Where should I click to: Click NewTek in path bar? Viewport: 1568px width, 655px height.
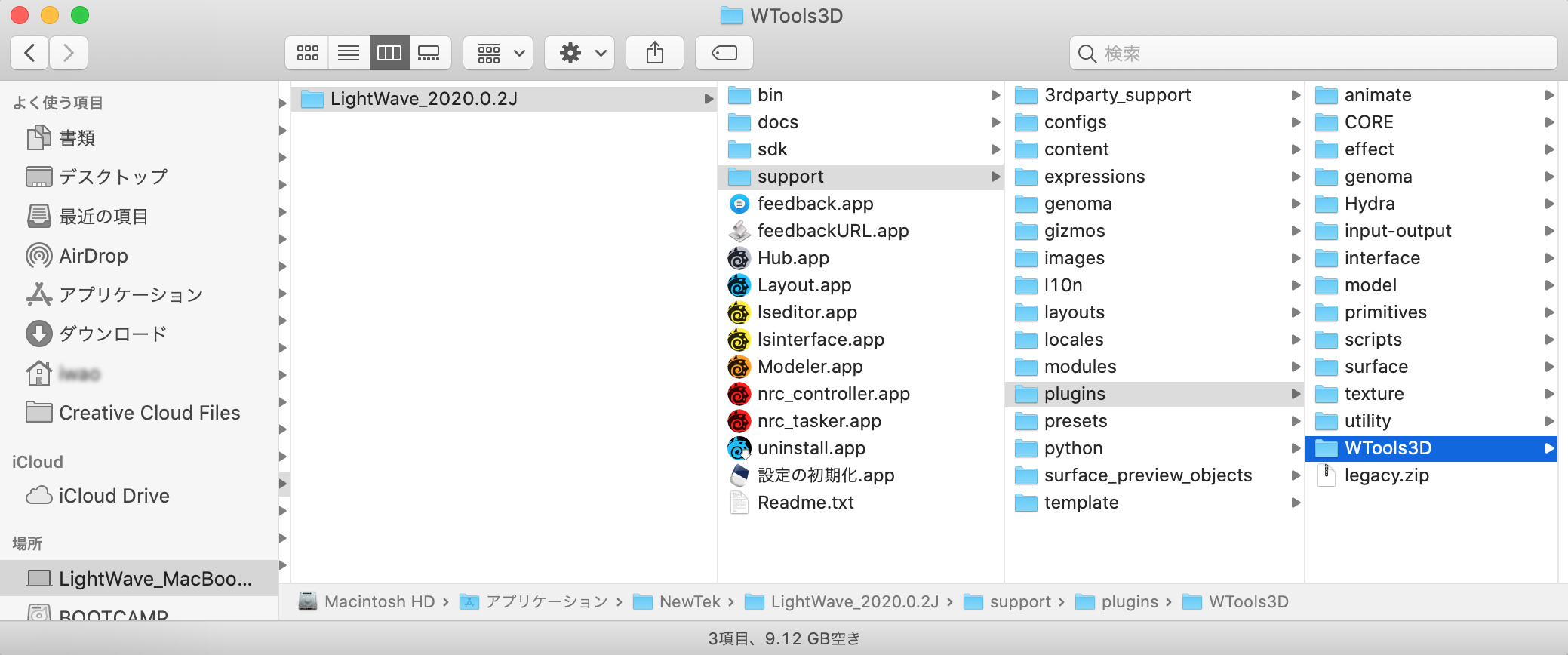point(677,601)
